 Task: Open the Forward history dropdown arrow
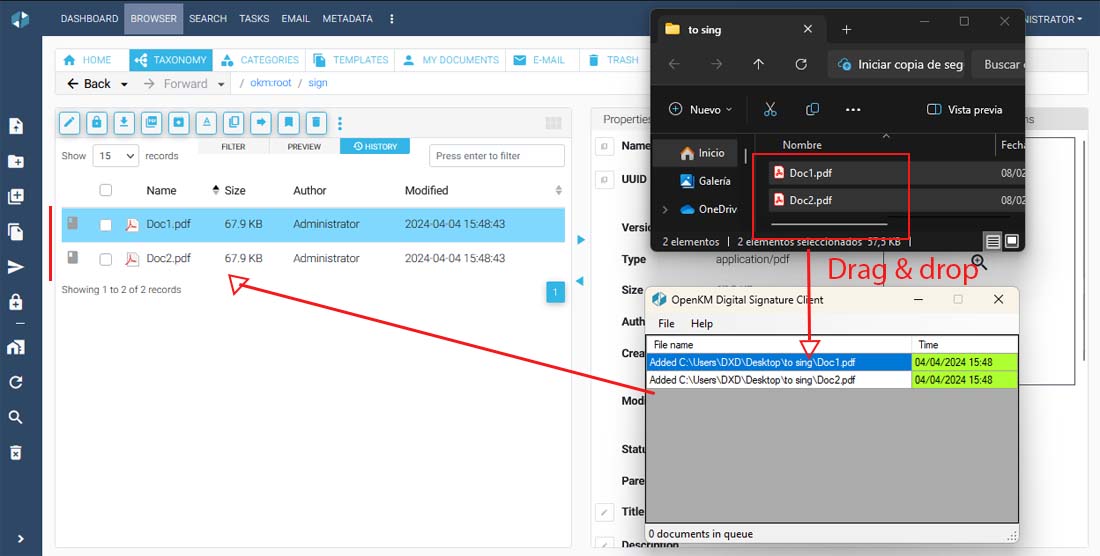click(220, 84)
